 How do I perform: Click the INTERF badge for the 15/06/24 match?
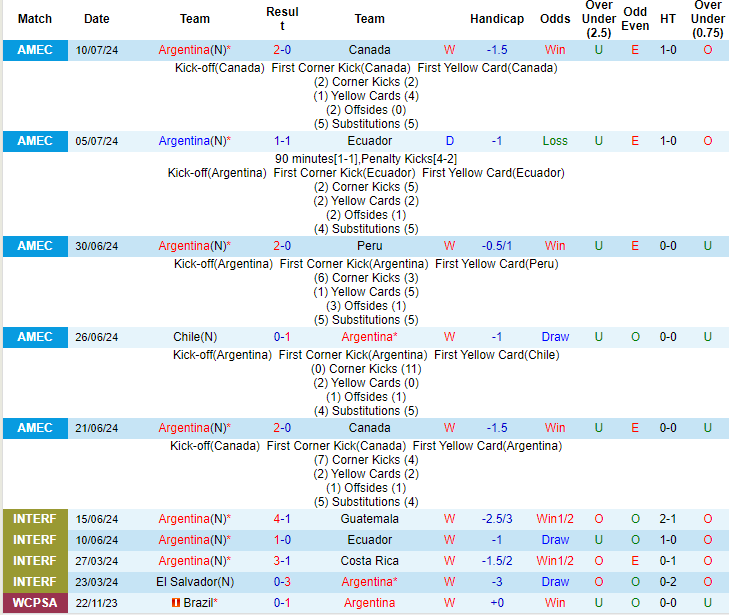35,519
